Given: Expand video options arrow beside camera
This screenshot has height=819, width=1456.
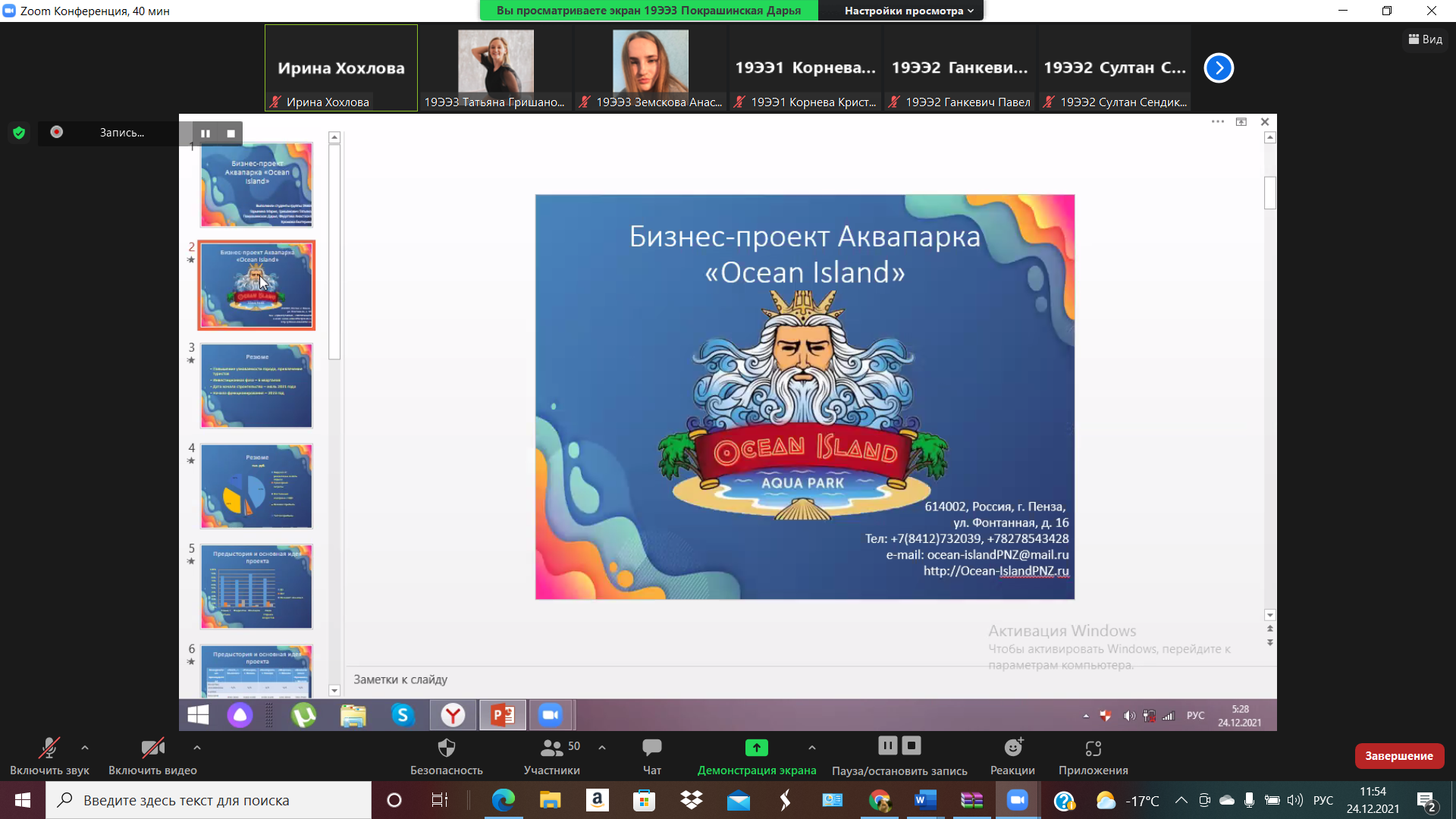Looking at the screenshot, I should coord(197,748).
